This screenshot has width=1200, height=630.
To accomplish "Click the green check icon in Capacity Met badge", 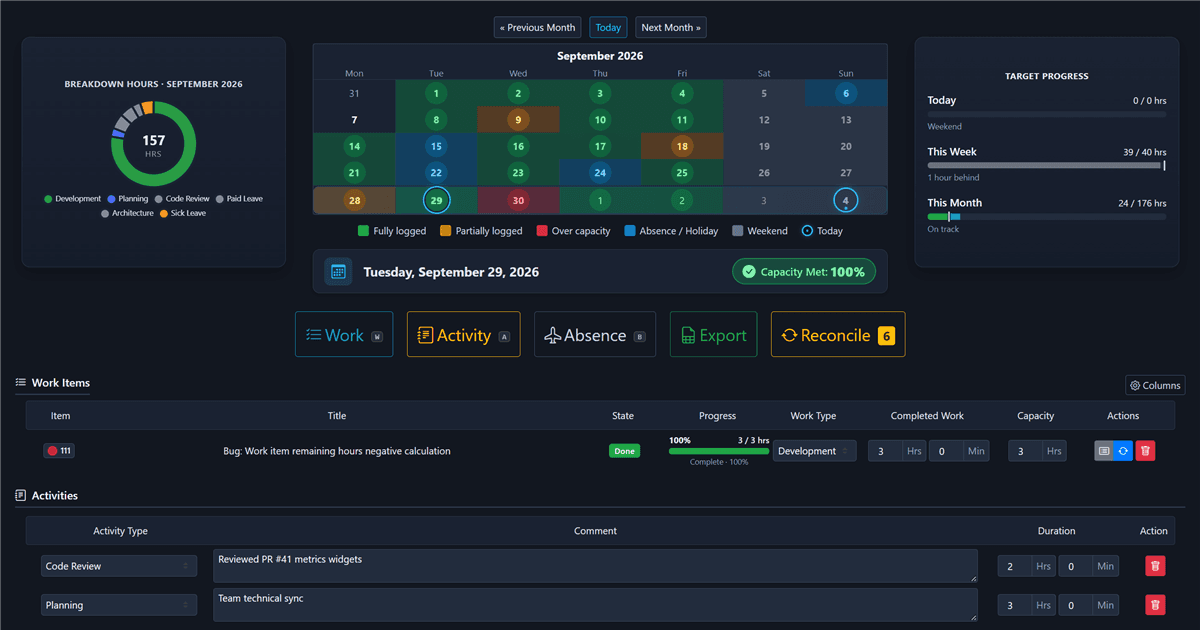I will coord(749,272).
